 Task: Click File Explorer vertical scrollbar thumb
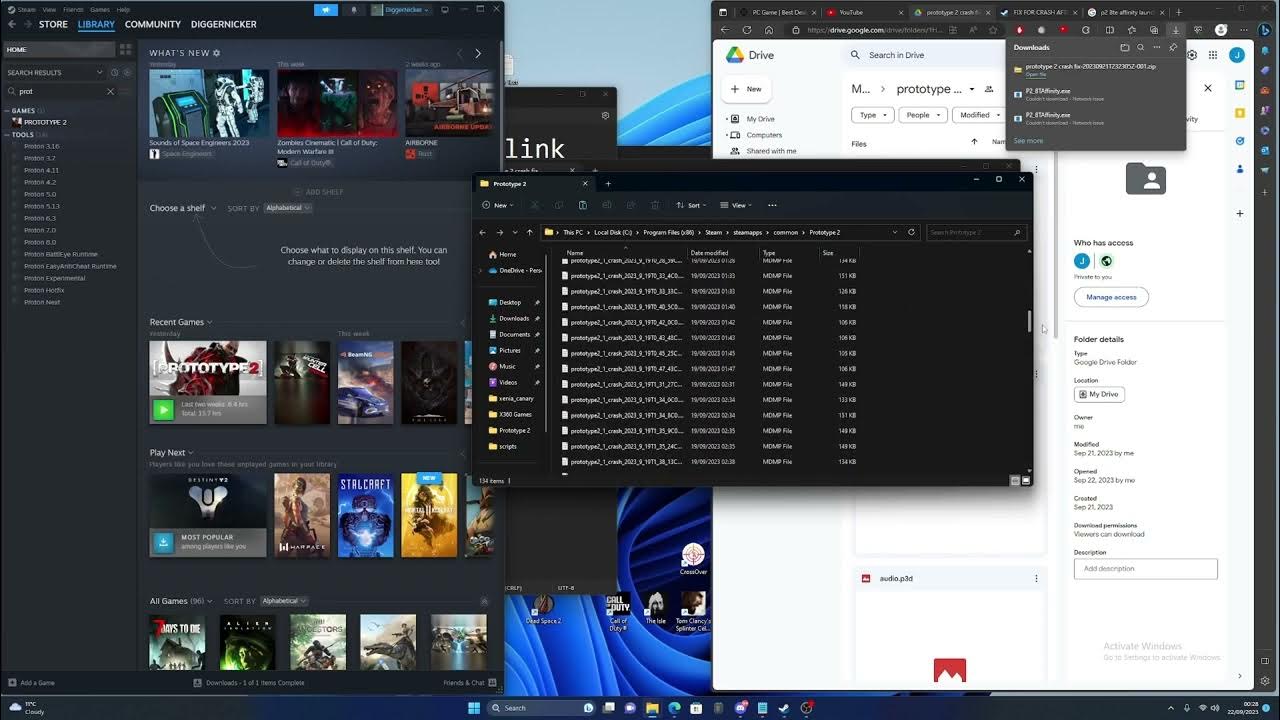click(x=1029, y=321)
